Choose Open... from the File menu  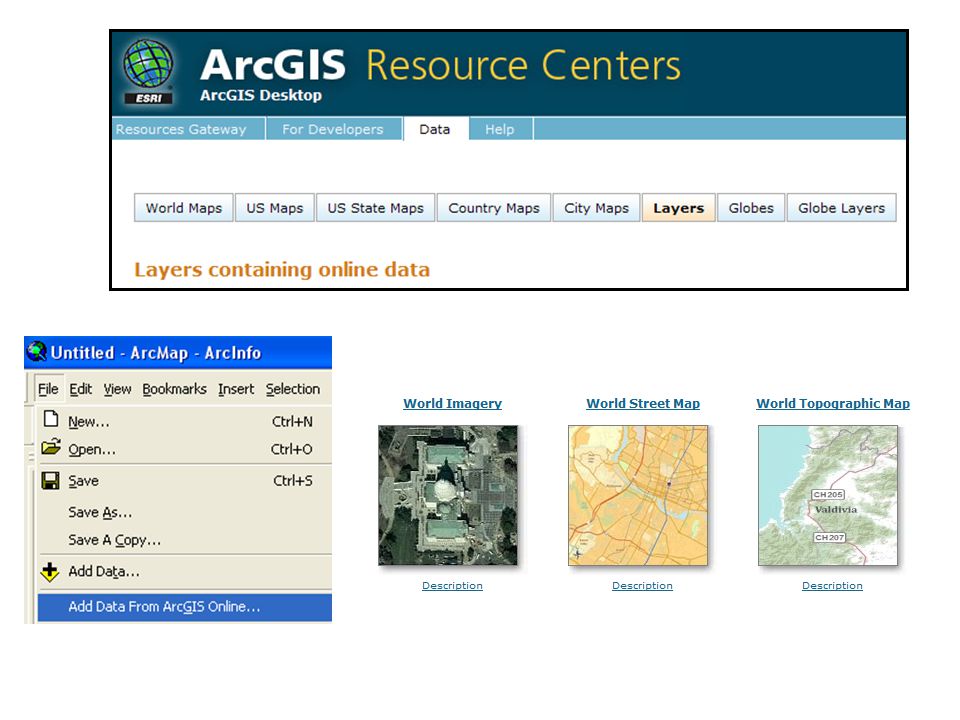point(184,449)
